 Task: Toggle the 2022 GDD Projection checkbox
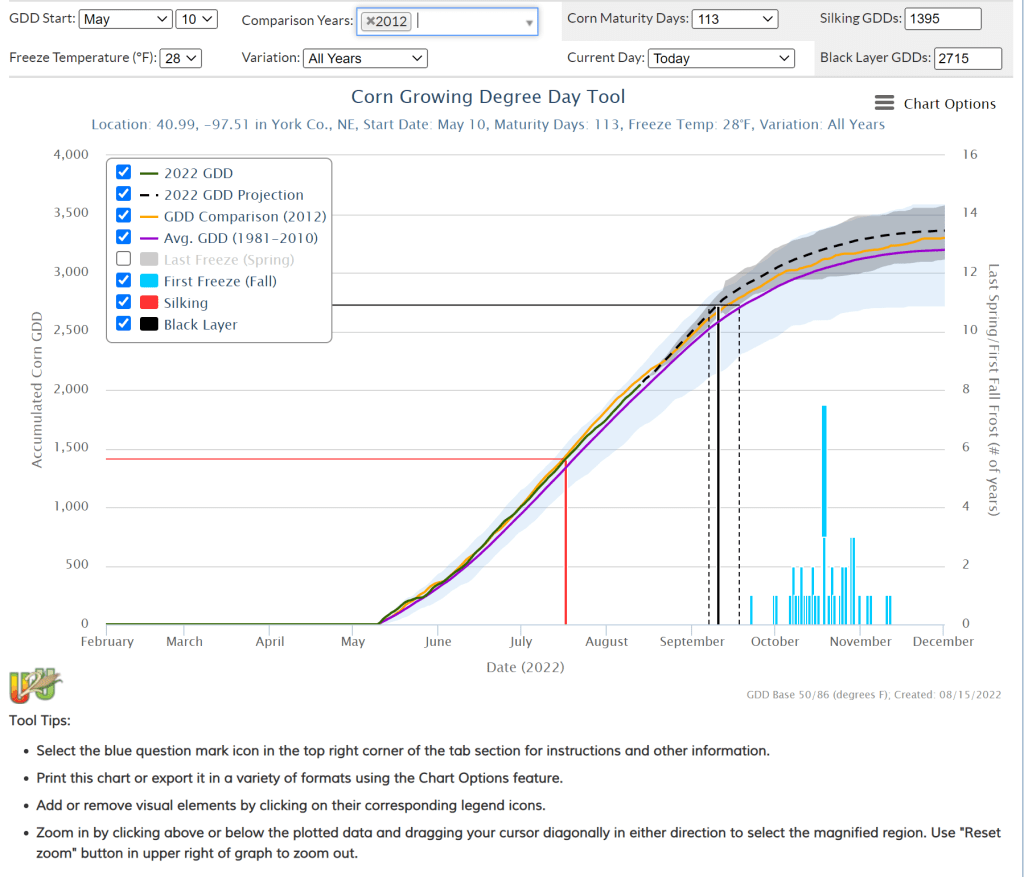click(x=123, y=195)
